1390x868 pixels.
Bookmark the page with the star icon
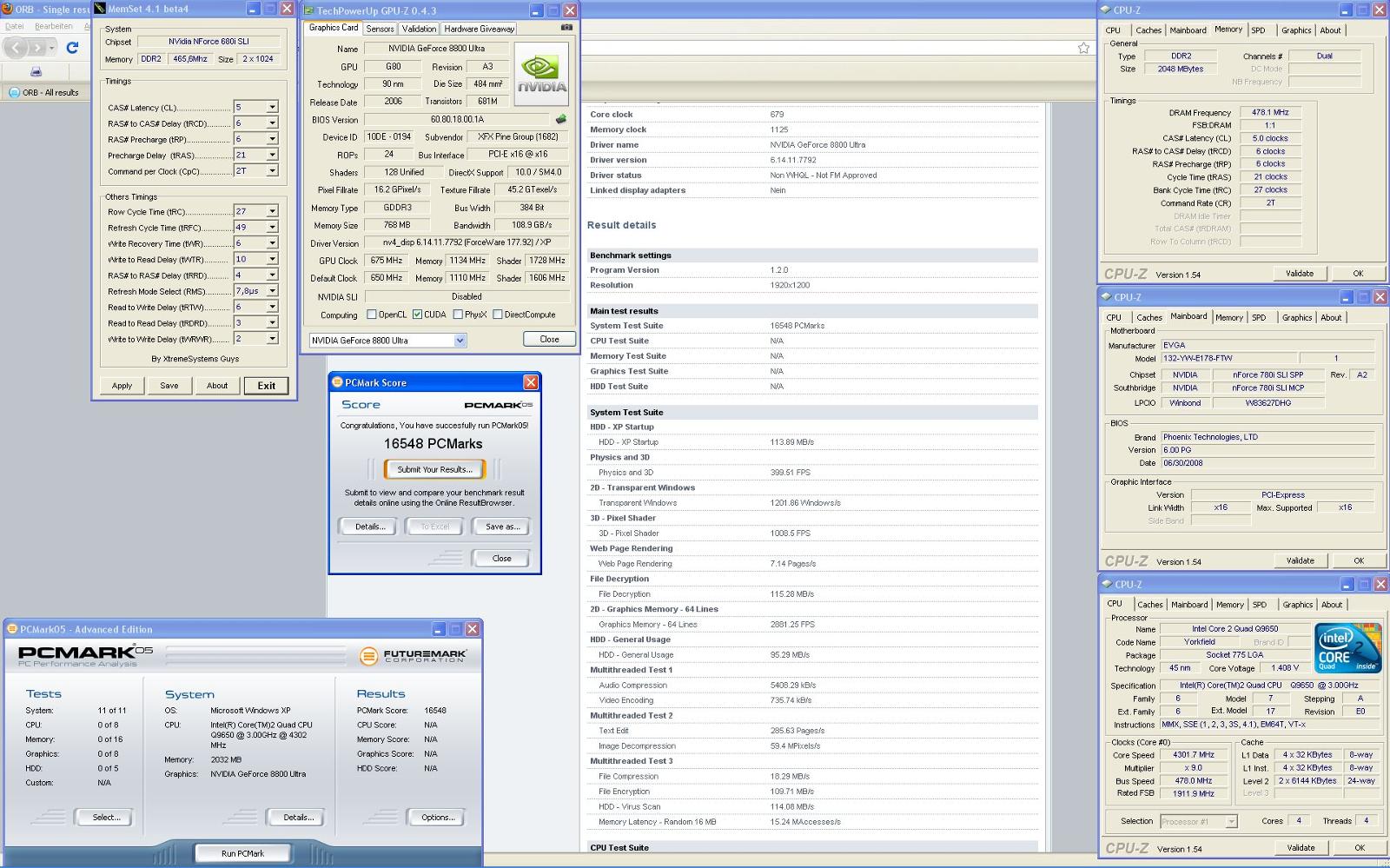(x=1083, y=48)
